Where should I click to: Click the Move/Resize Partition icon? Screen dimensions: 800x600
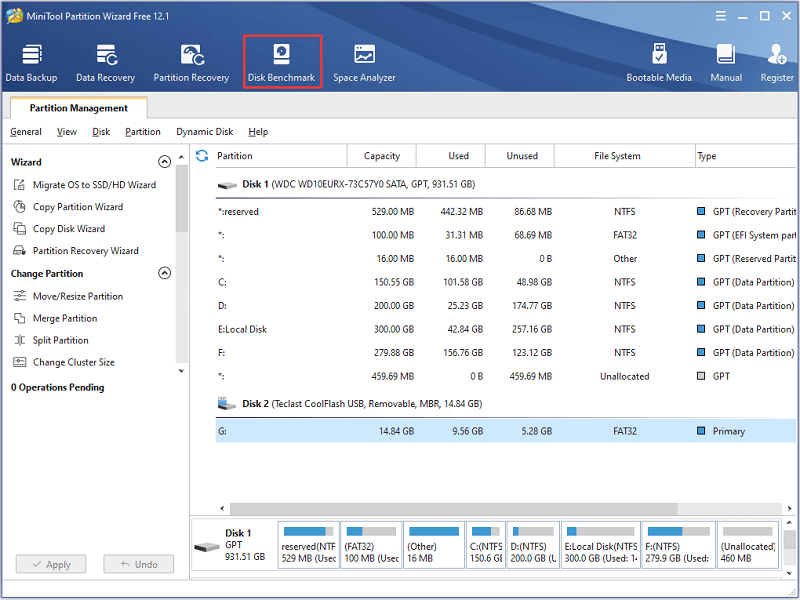tap(19, 296)
